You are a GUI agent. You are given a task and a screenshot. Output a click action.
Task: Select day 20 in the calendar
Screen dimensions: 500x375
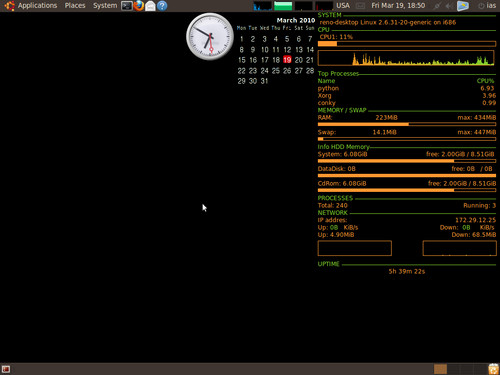299,60
